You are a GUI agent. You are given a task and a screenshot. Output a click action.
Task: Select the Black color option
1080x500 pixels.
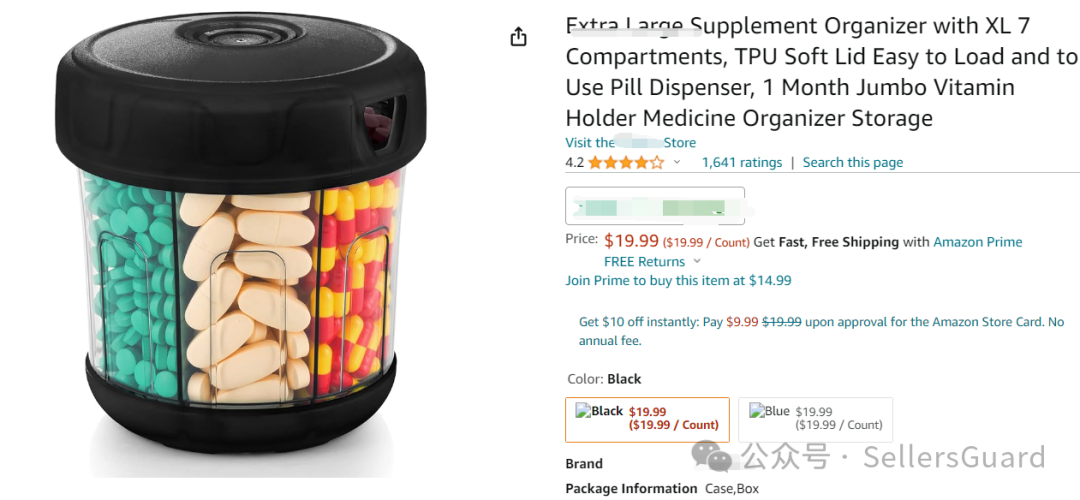647,419
